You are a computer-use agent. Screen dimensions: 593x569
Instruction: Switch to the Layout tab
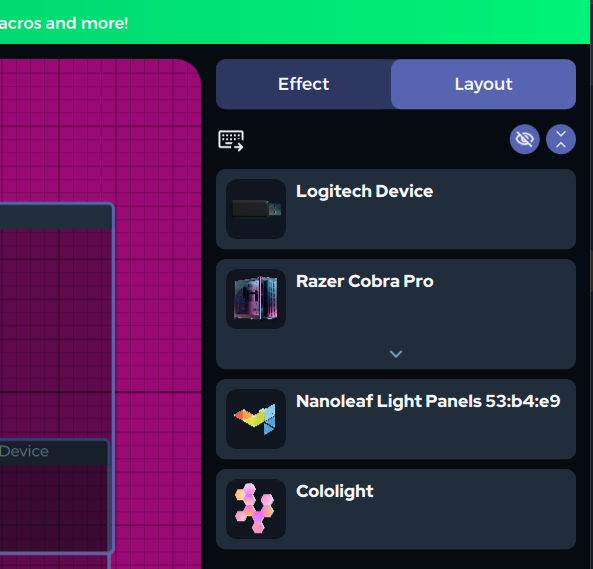click(x=483, y=84)
